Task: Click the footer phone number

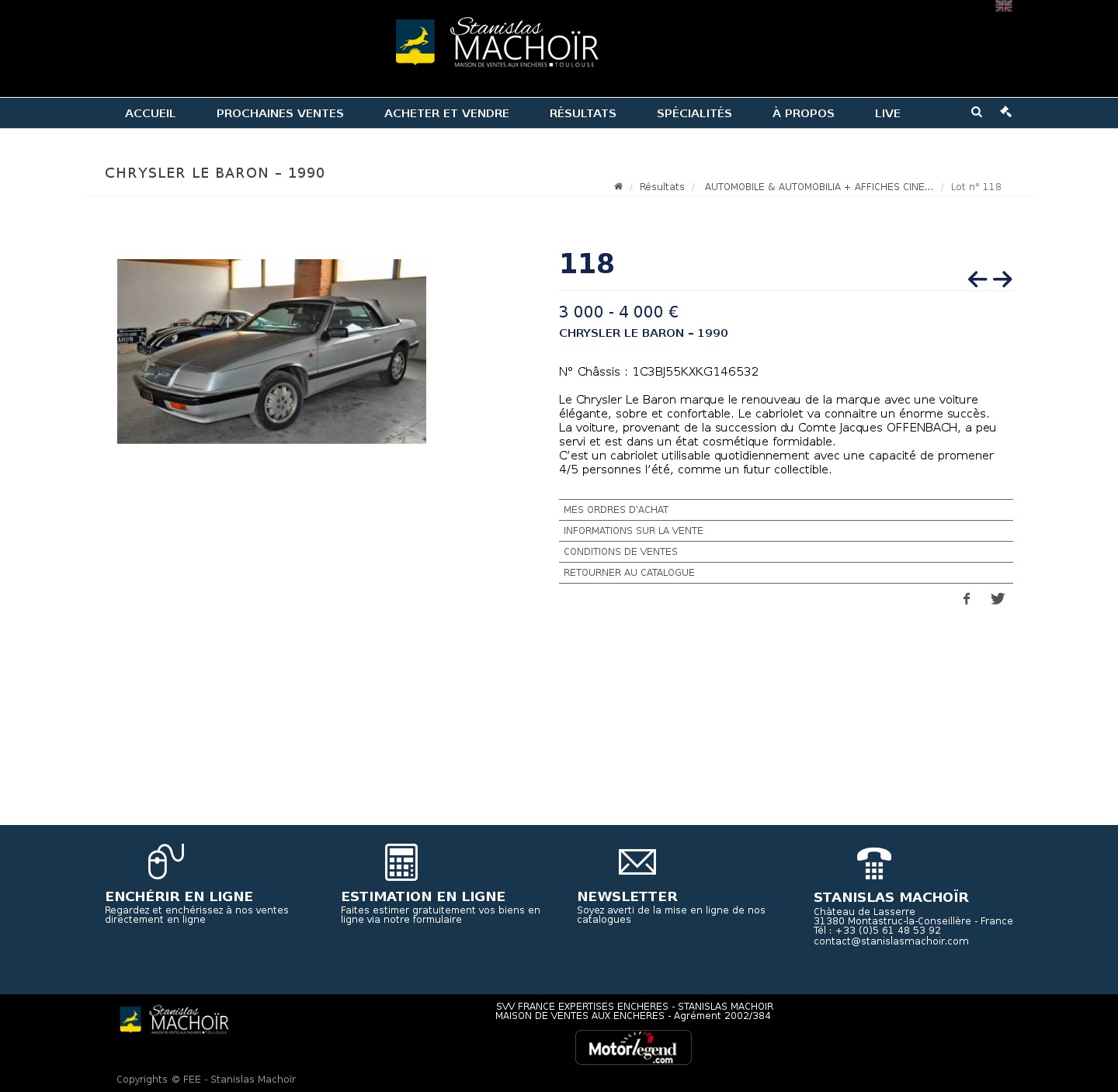Action: pos(877,931)
